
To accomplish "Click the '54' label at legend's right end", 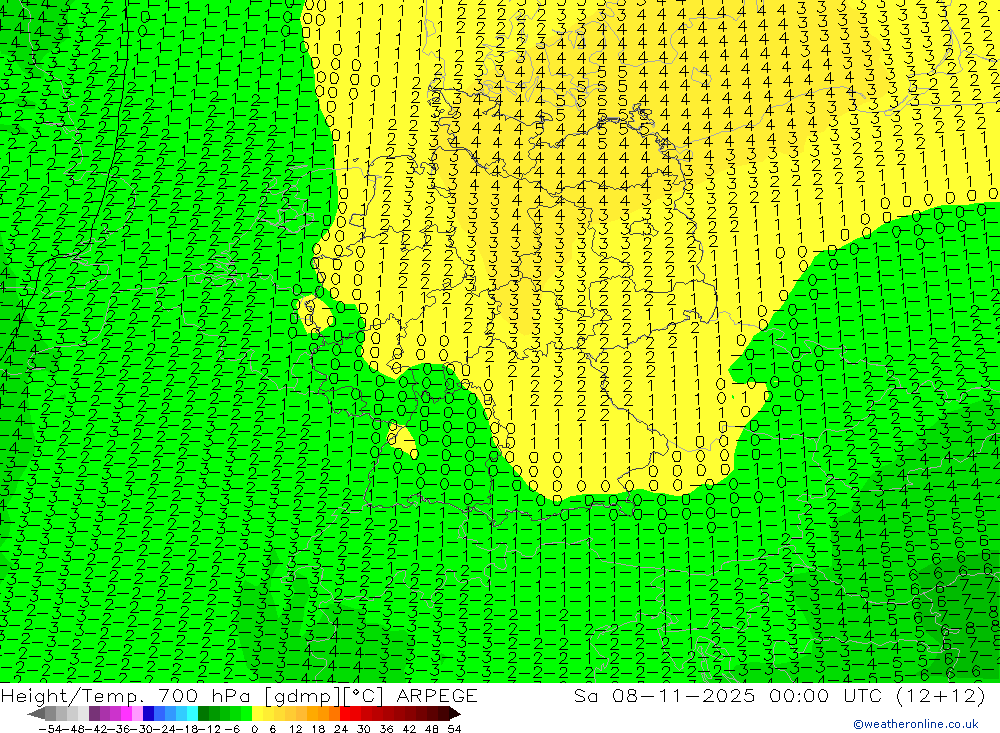I will [454, 729].
